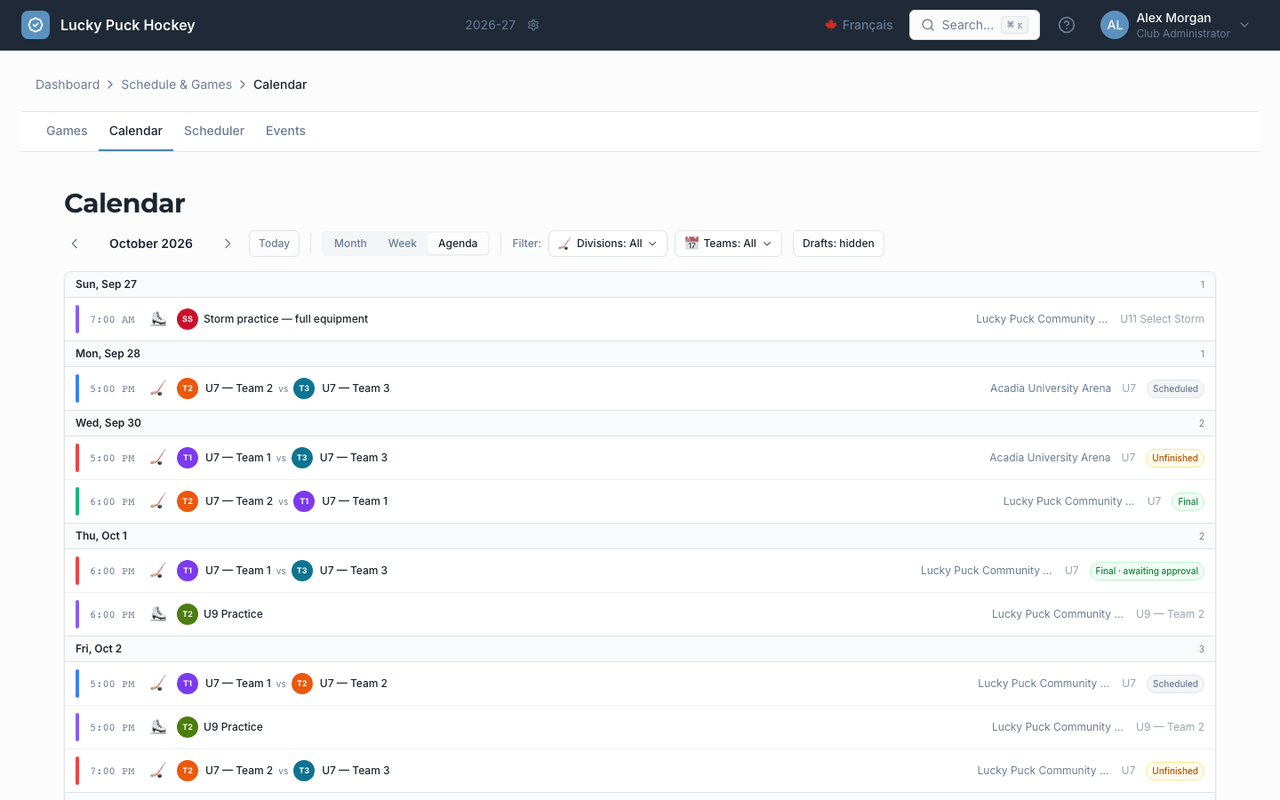Click the Final · awaiting approval status badge
The image size is (1280, 800).
tap(1147, 571)
